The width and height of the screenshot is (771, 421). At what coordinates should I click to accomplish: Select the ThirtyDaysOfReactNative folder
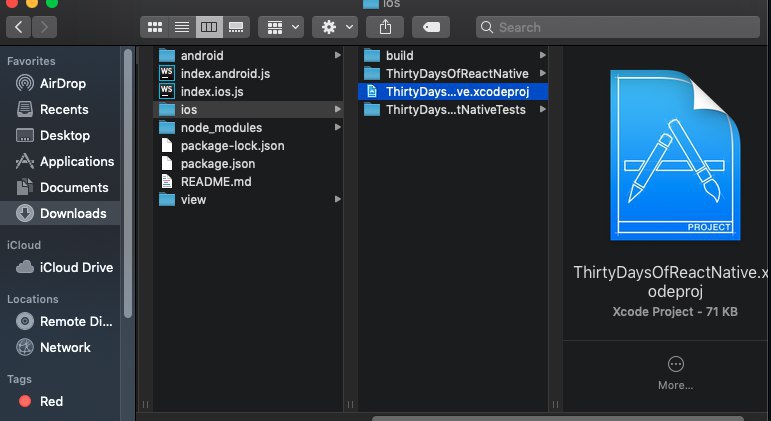453,74
